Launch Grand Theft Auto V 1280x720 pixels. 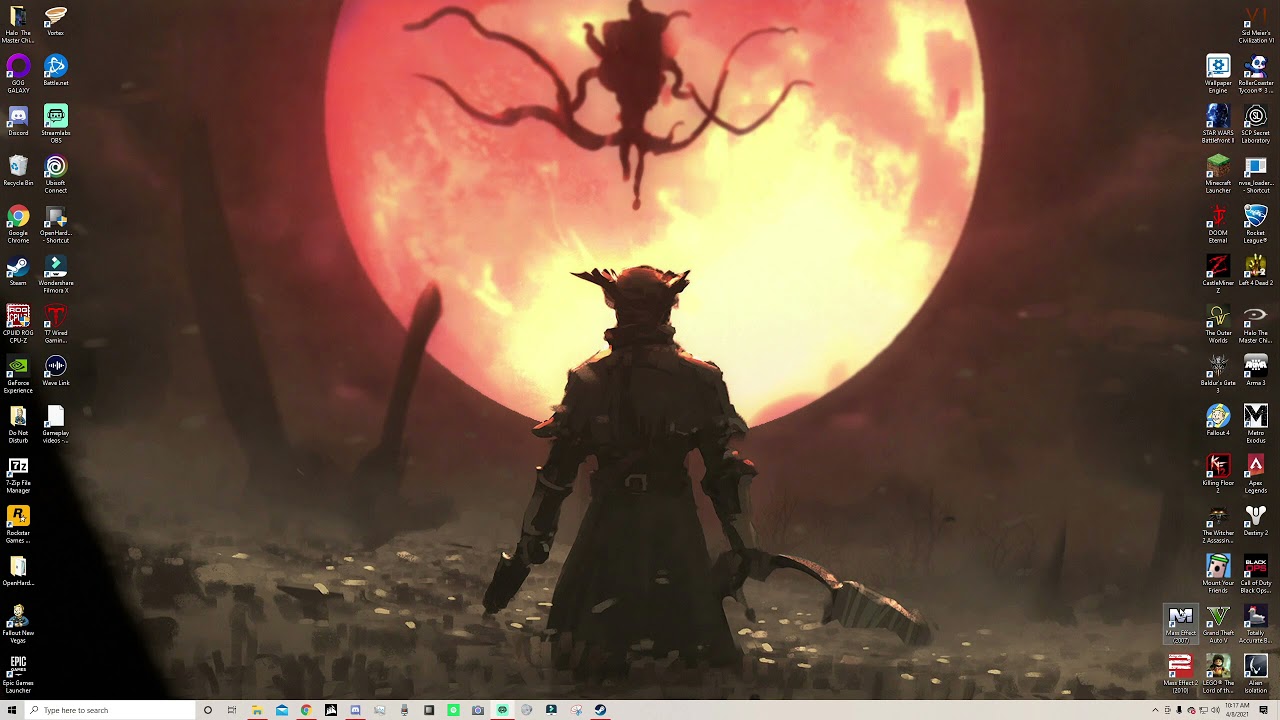[1218, 625]
